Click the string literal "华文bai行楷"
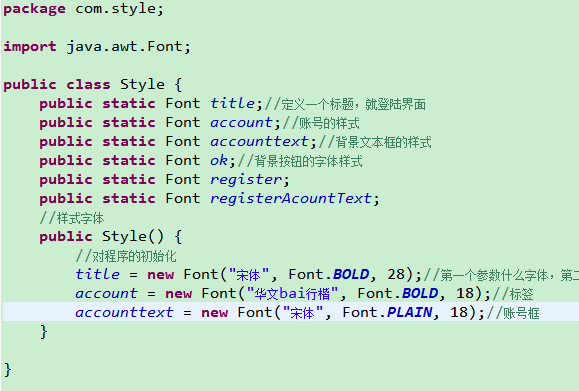 pyautogui.click(x=292, y=294)
